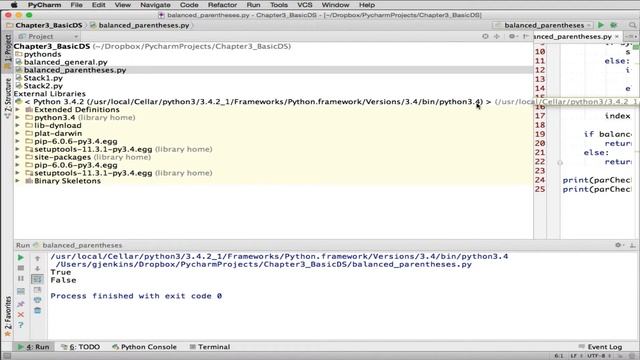
Task: Show hidden editor tabs list
Action: [x=631, y=36]
